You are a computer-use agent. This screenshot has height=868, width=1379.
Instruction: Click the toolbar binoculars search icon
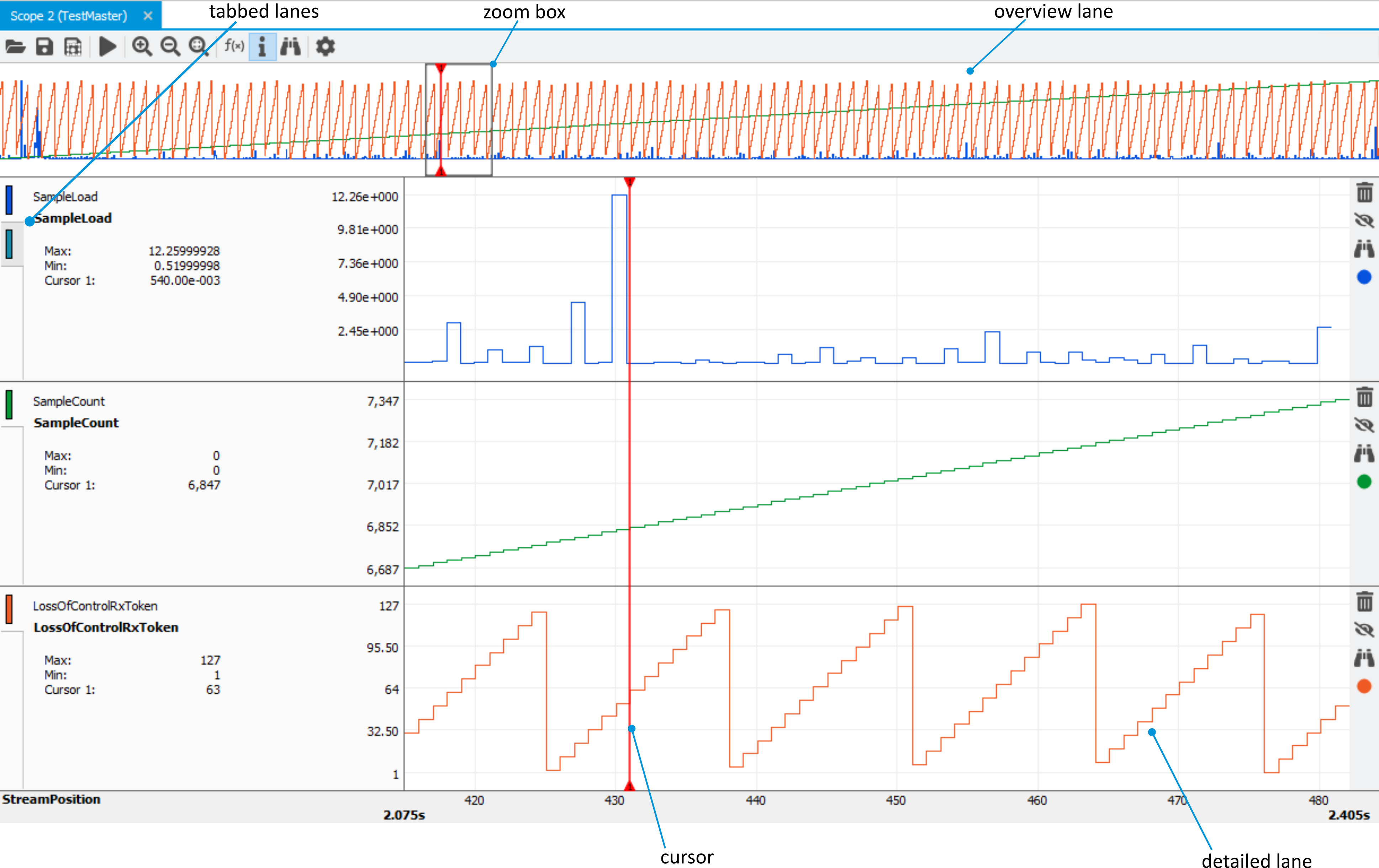click(x=290, y=46)
